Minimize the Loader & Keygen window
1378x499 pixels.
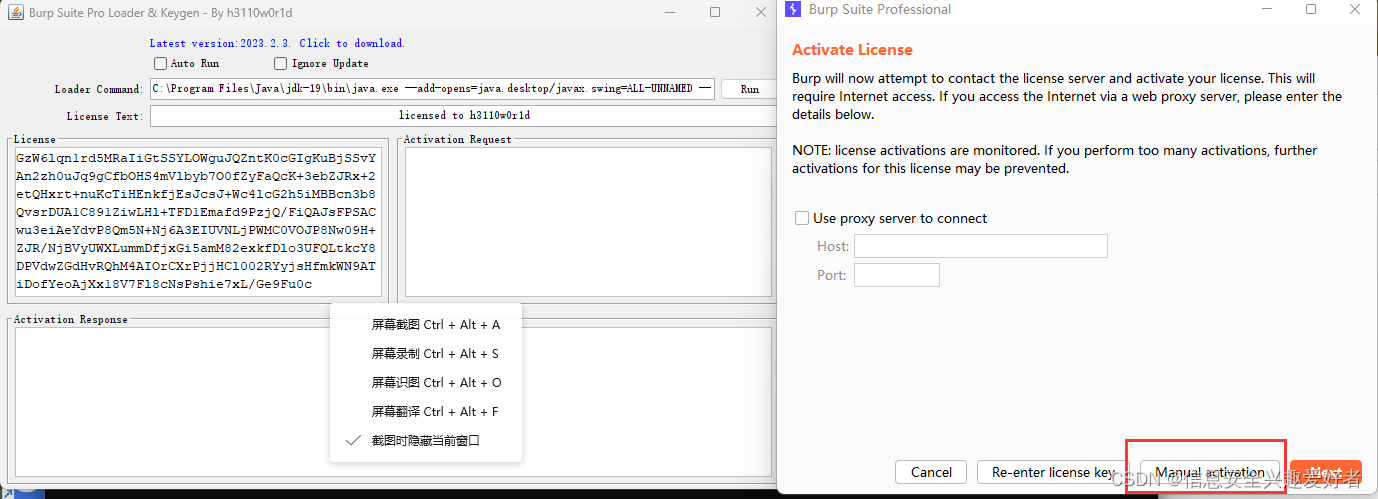(x=672, y=12)
